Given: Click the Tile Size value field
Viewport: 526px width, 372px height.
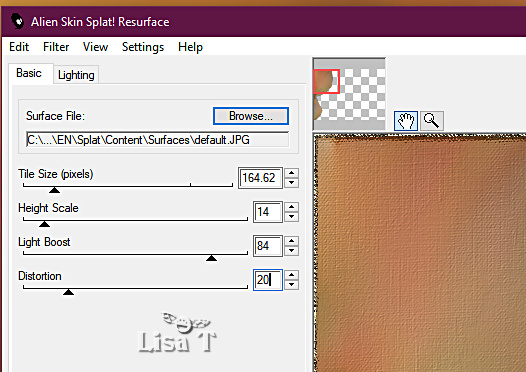Looking at the screenshot, I should pyautogui.click(x=260, y=178).
